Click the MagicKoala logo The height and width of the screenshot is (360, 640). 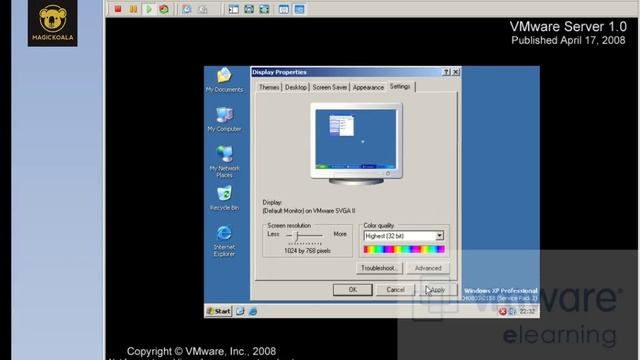(52, 22)
